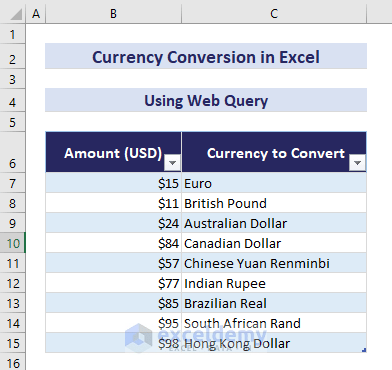Select the $95 amount cell

[x=114, y=323]
